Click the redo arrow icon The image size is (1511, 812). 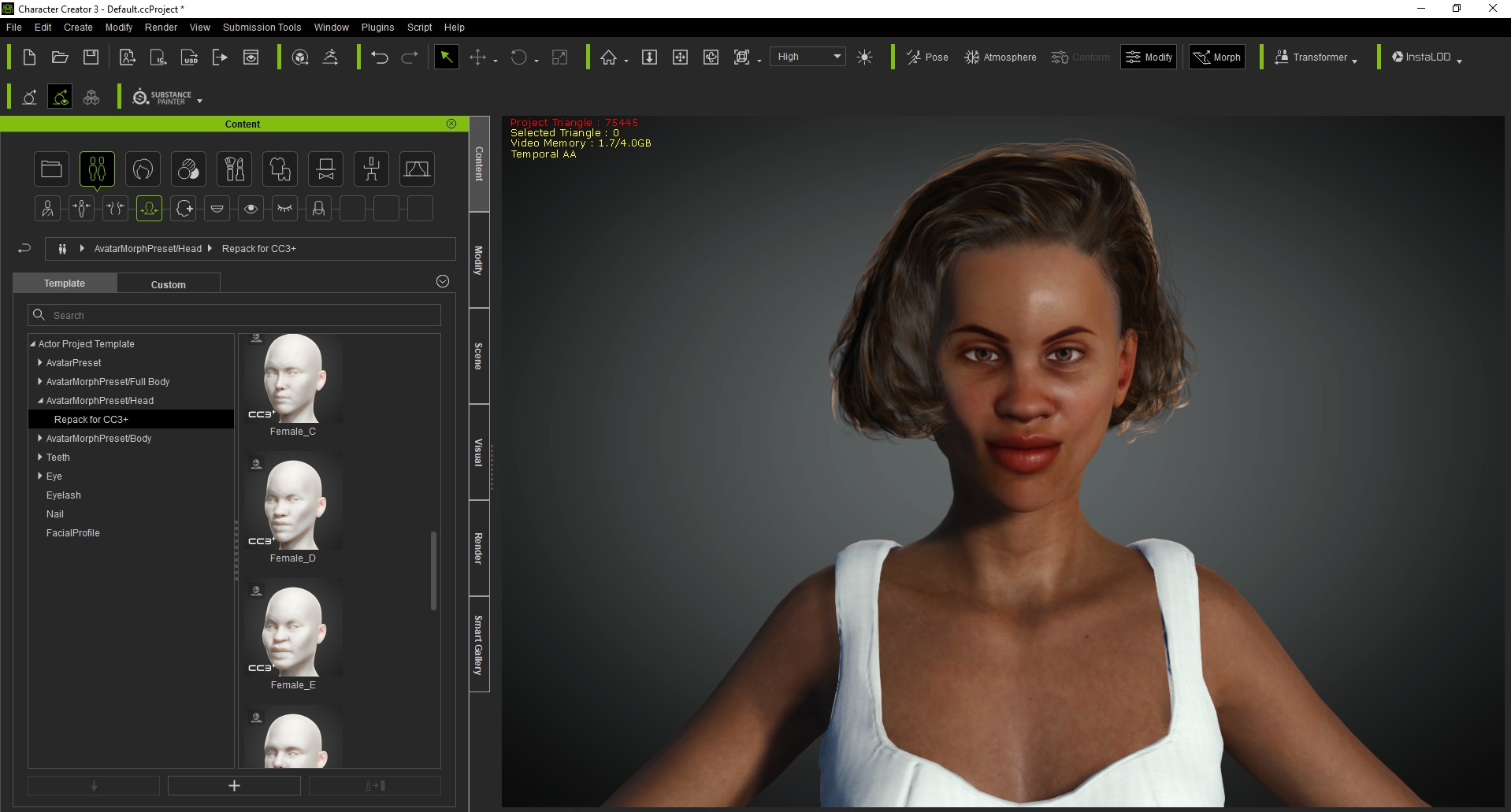(410, 57)
